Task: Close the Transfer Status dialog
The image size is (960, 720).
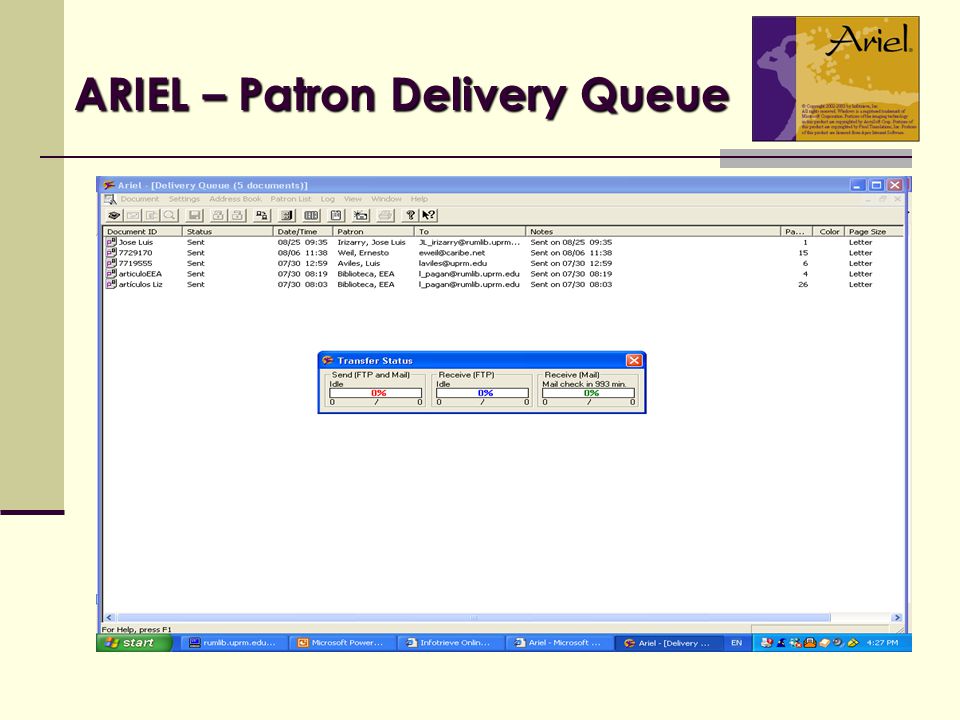Action: tap(634, 361)
